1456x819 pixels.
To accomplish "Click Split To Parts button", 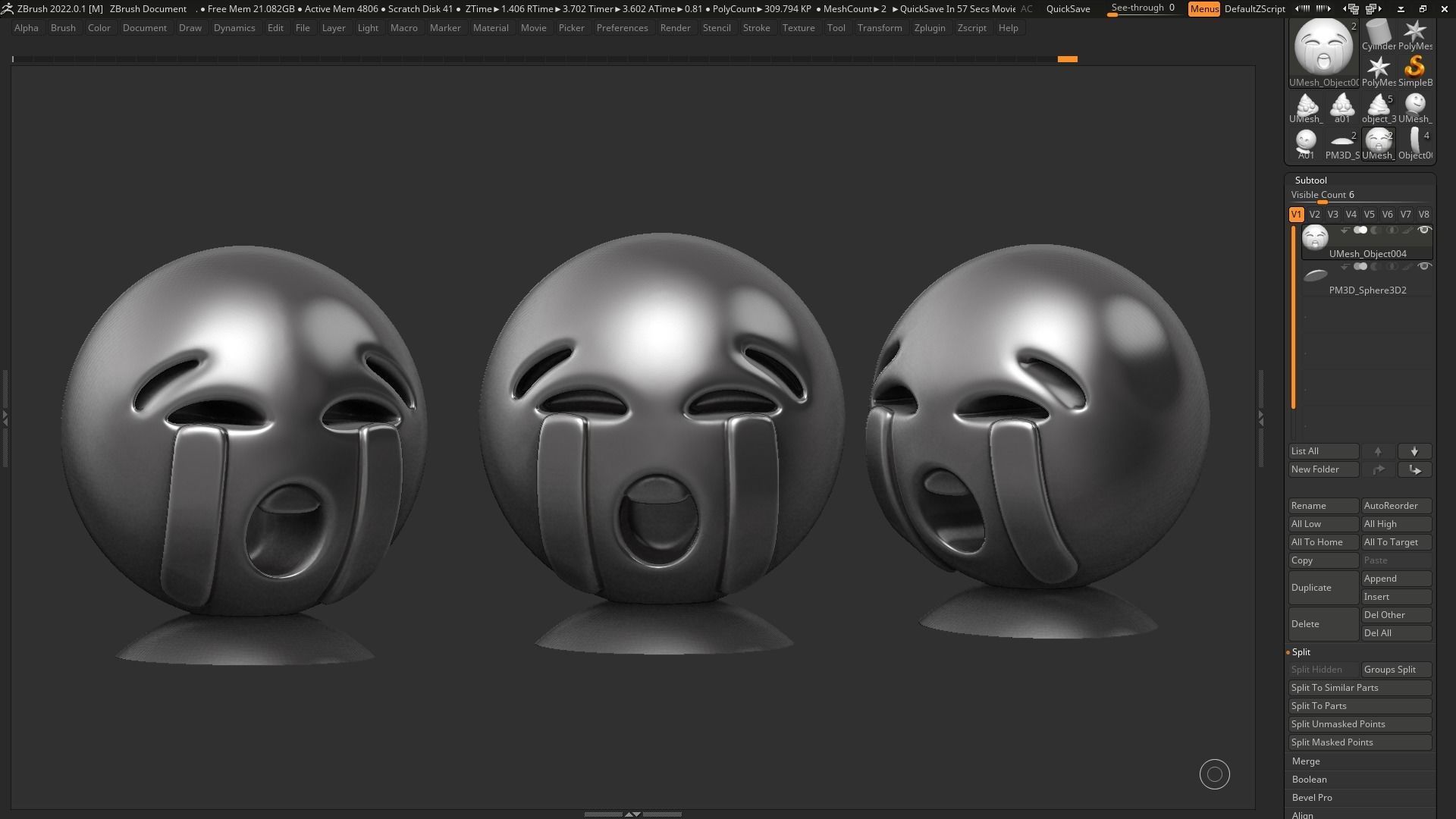I will point(1360,706).
